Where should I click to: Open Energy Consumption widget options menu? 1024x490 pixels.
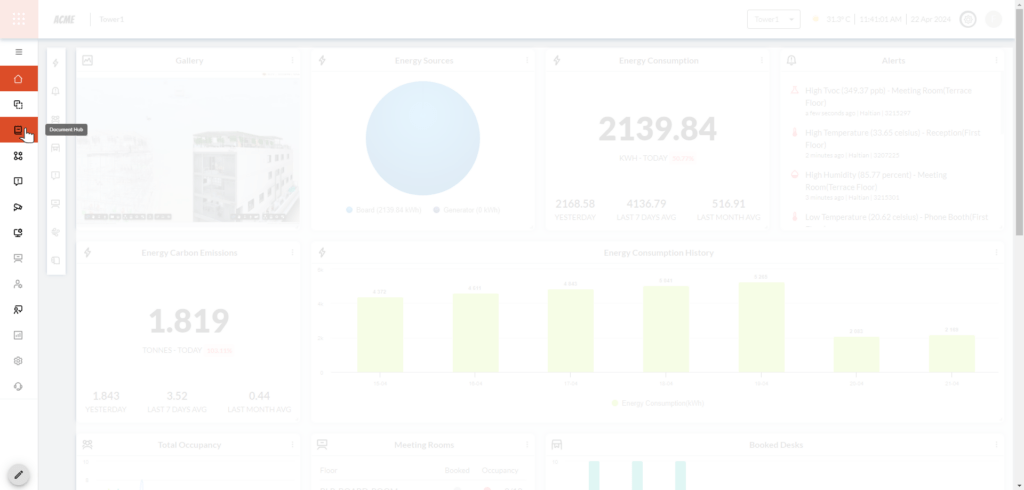[762, 61]
